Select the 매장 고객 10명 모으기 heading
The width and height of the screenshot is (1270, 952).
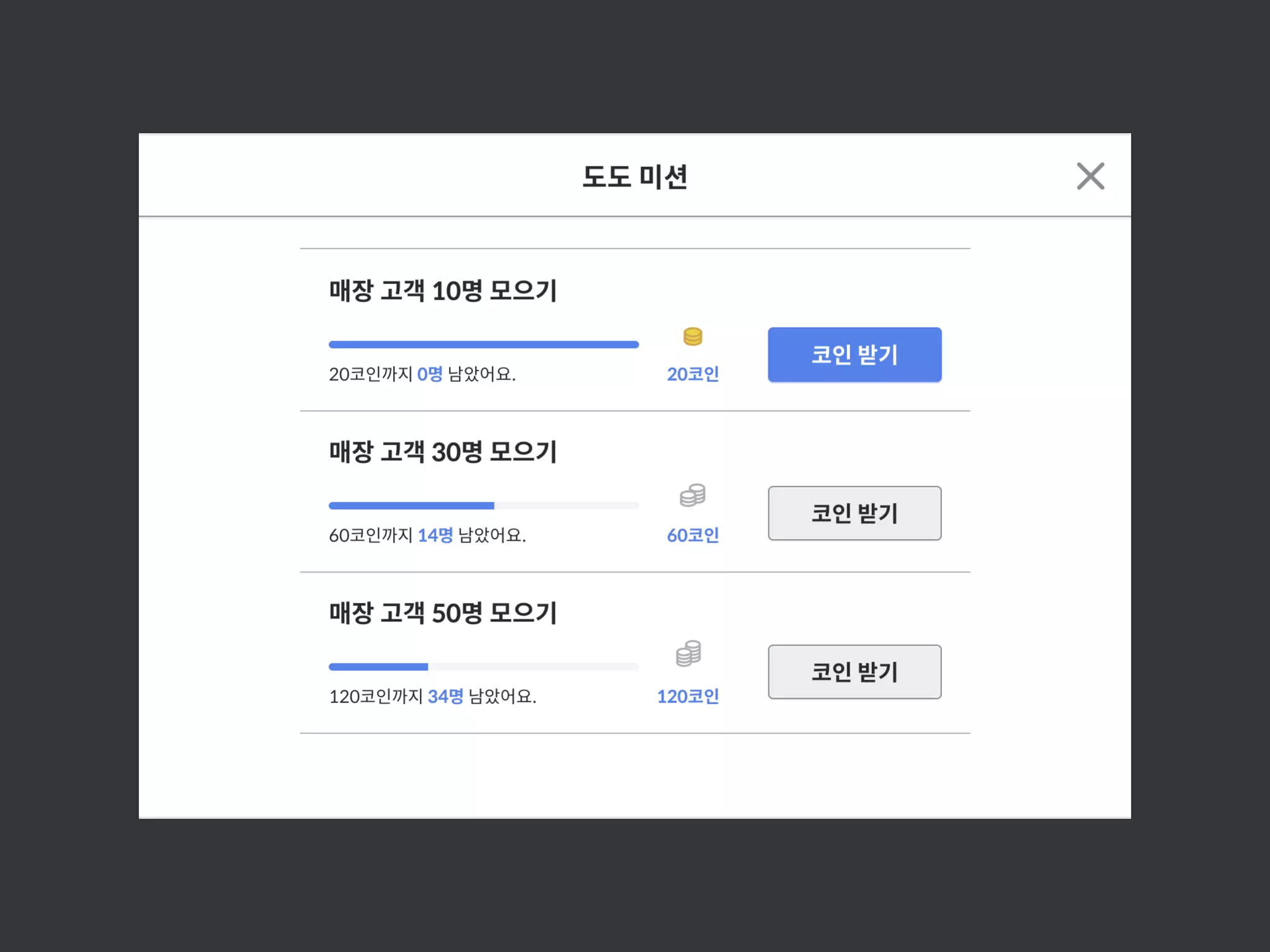[x=443, y=291]
